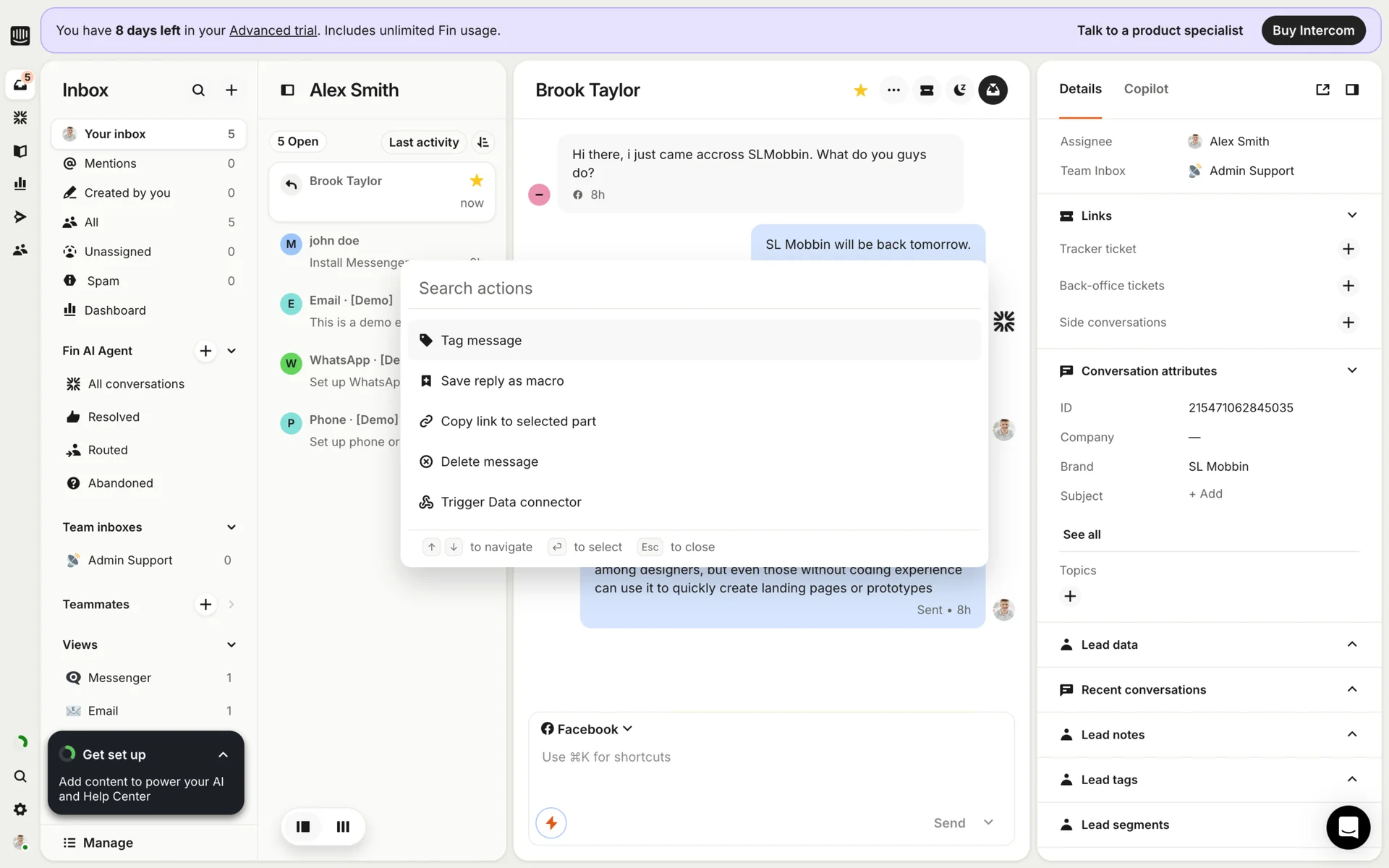Click the star icon in conversation header
Viewport: 1389px width, 868px height.
point(860,90)
